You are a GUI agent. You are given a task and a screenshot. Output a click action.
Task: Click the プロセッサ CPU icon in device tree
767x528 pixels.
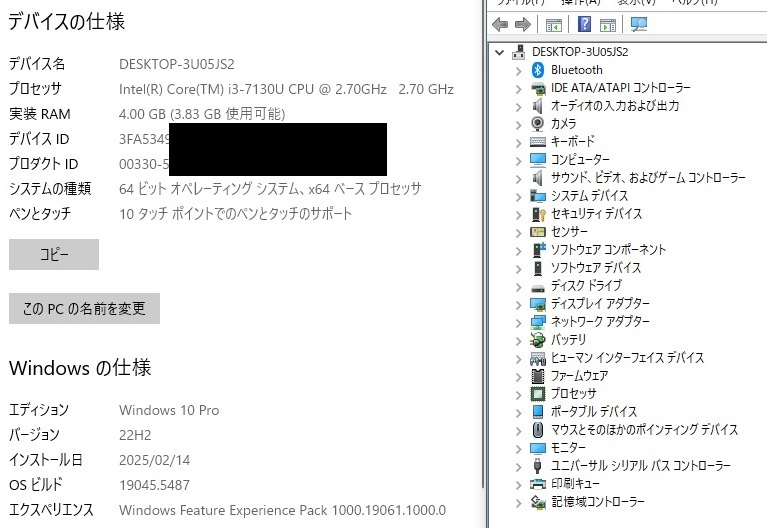(538, 394)
